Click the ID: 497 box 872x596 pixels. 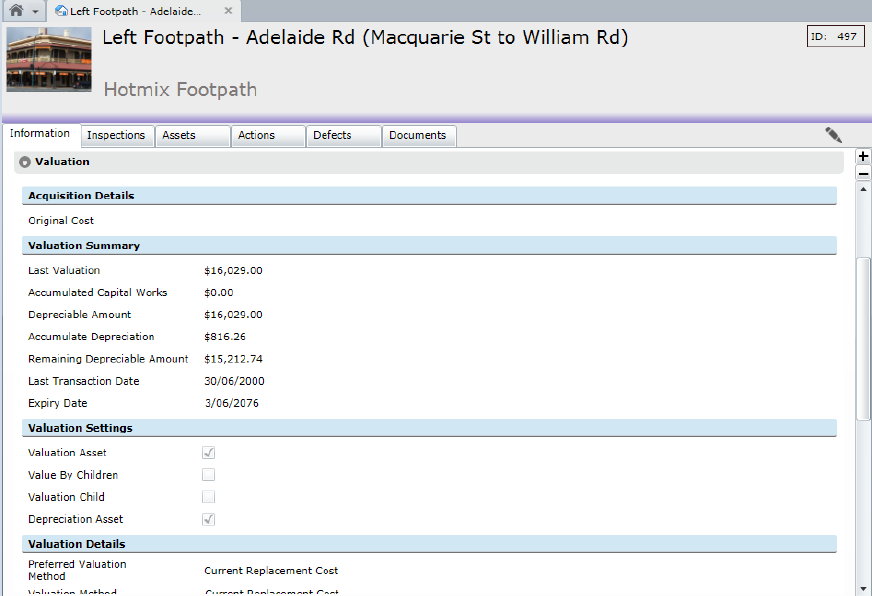point(835,37)
